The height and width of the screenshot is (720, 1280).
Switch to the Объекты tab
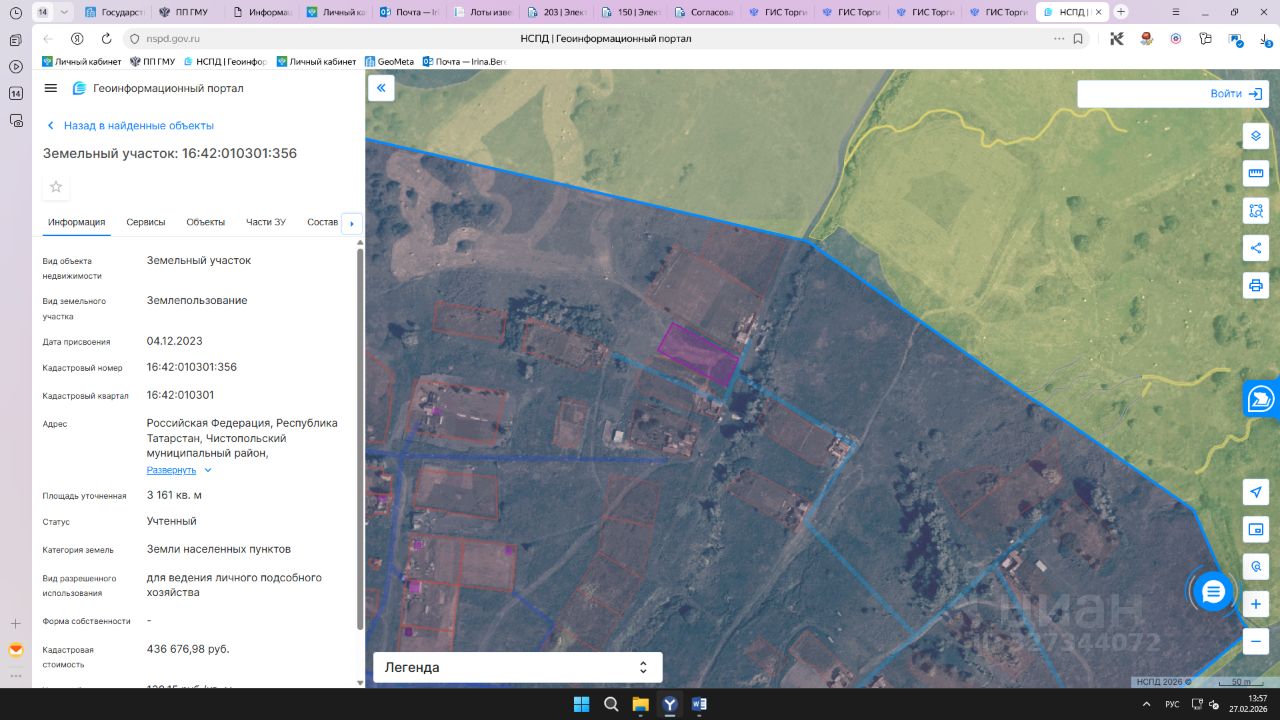pyautogui.click(x=206, y=222)
